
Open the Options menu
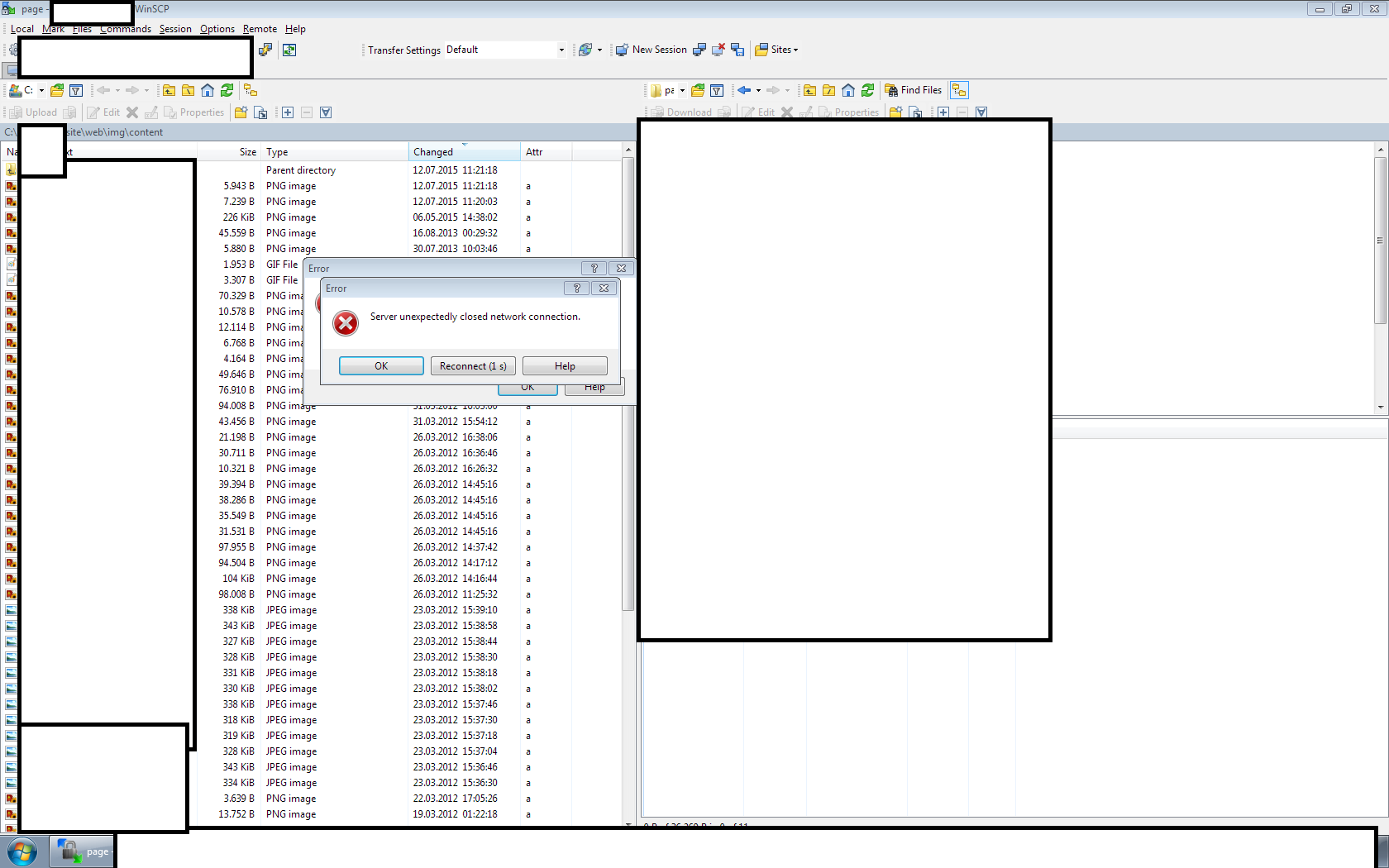coord(217,29)
